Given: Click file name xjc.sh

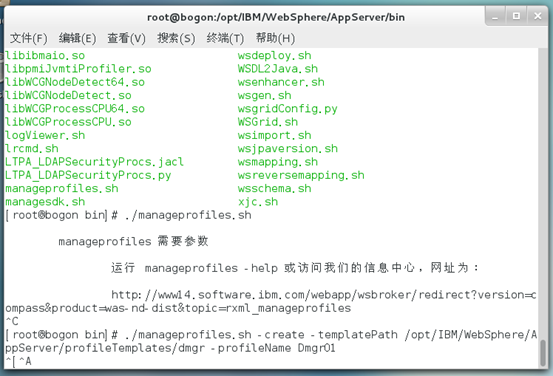Looking at the screenshot, I should (x=258, y=202).
